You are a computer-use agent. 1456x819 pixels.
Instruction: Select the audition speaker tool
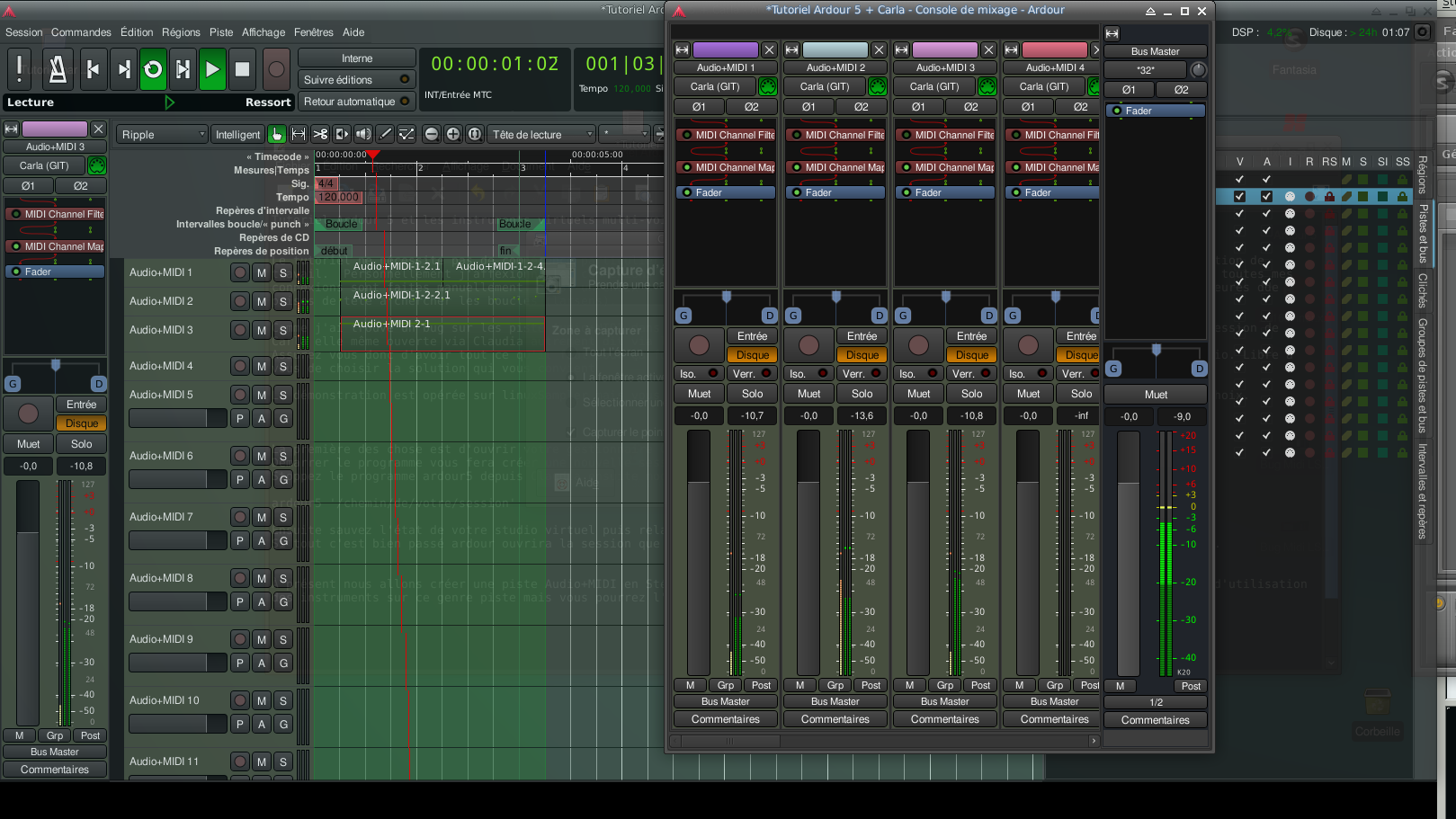tap(363, 134)
